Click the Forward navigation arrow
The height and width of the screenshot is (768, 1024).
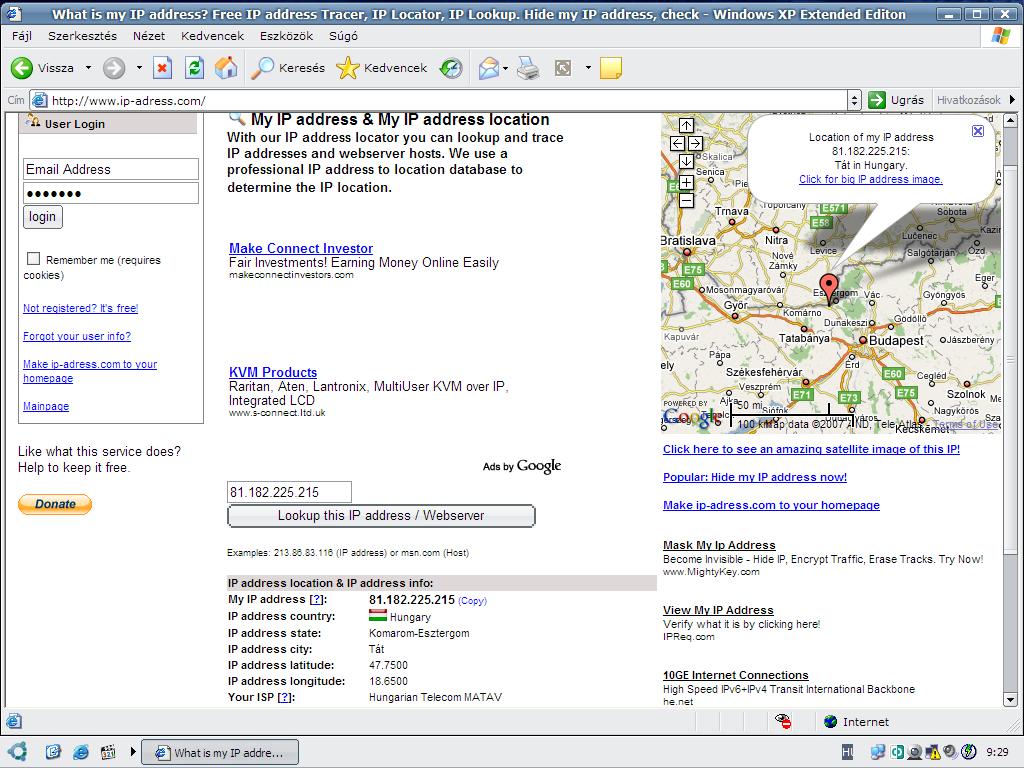click(114, 68)
